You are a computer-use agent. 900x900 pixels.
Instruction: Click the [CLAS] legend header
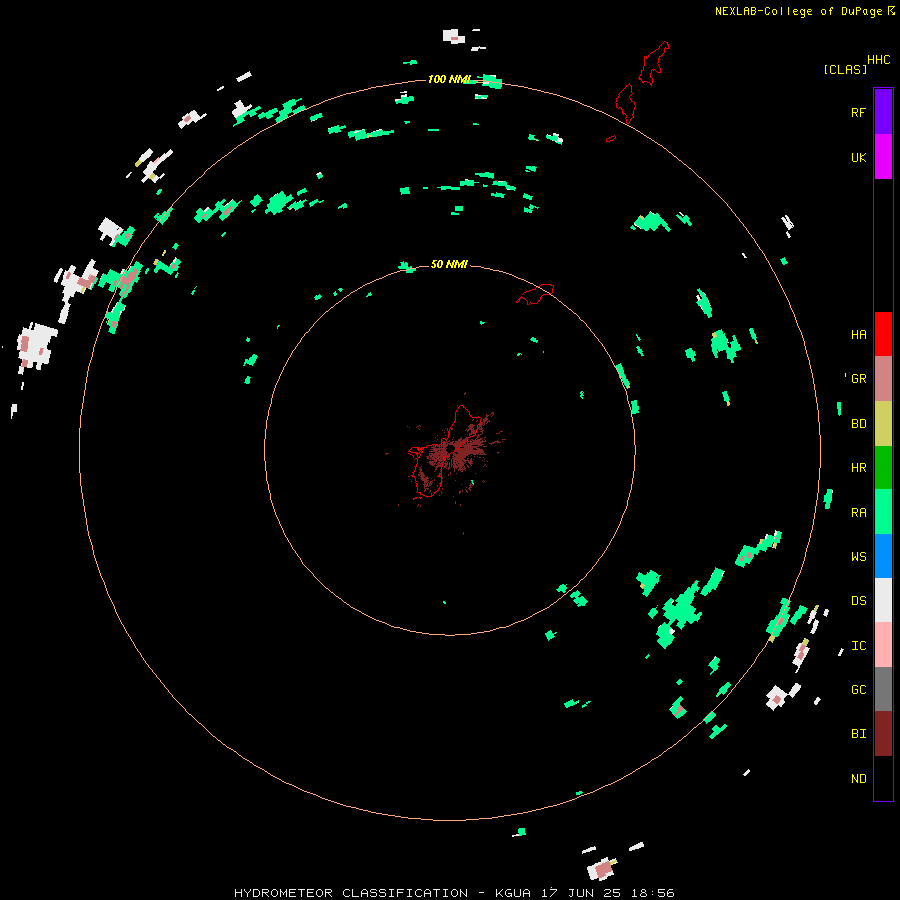coord(845,69)
